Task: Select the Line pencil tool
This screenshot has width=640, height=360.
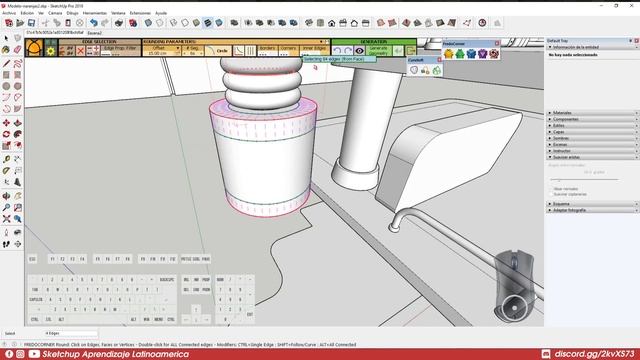Action: point(6,63)
